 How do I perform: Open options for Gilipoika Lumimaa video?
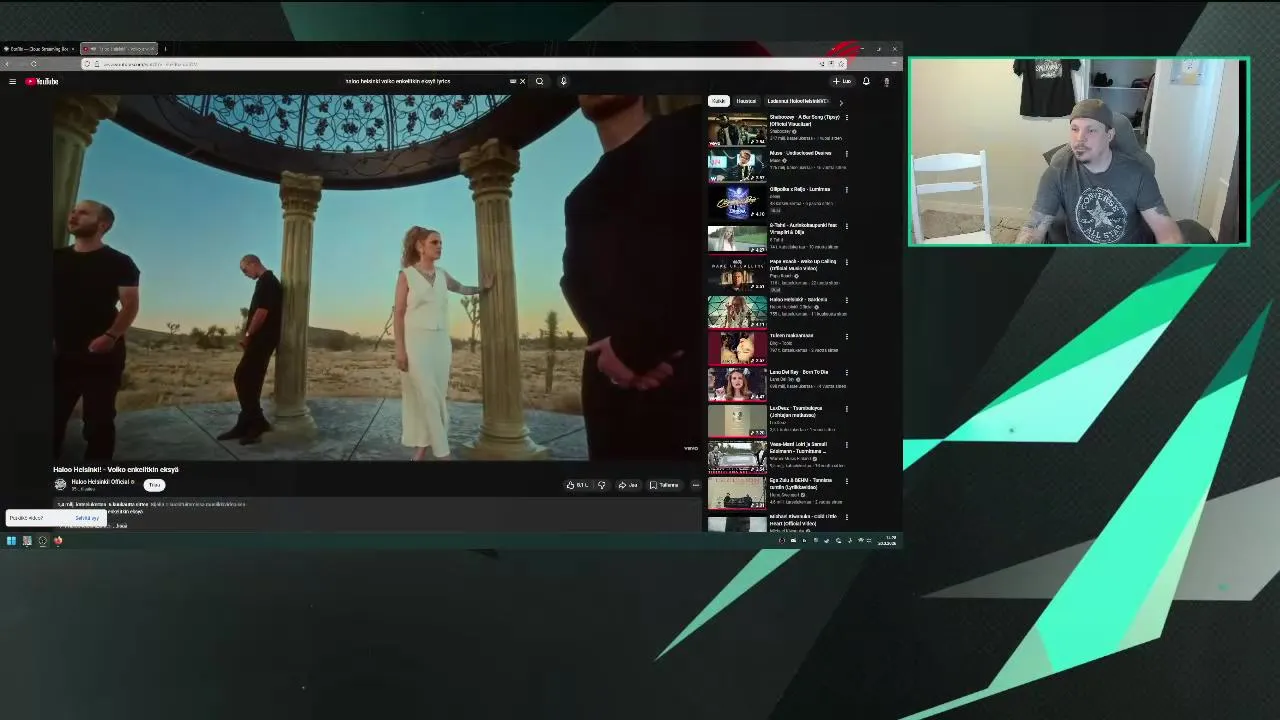[x=846, y=190]
